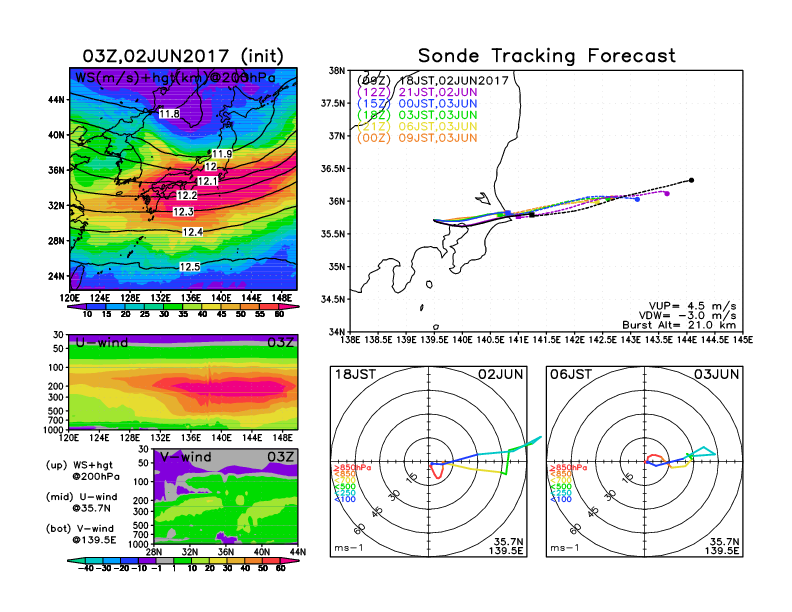792x612 pixels.
Task: Click the "35.7N 139.5E" location in the right hodograph
Action: [722, 546]
